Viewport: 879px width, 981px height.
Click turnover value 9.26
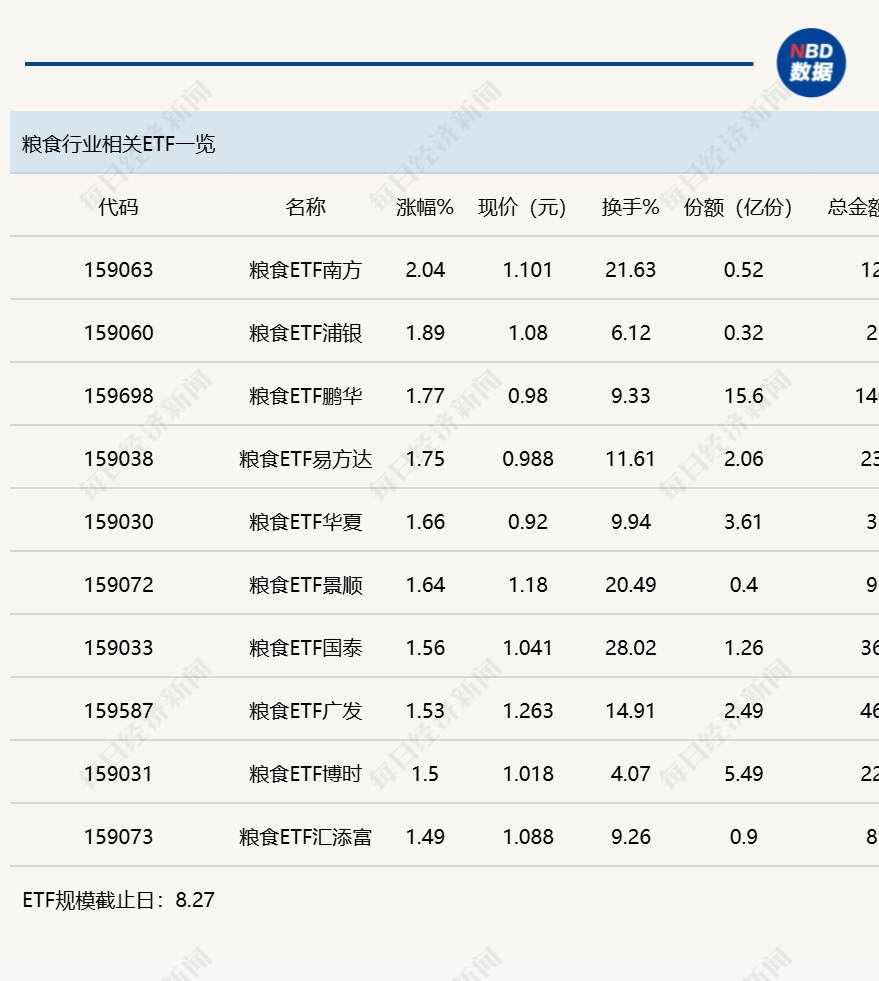(631, 837)
